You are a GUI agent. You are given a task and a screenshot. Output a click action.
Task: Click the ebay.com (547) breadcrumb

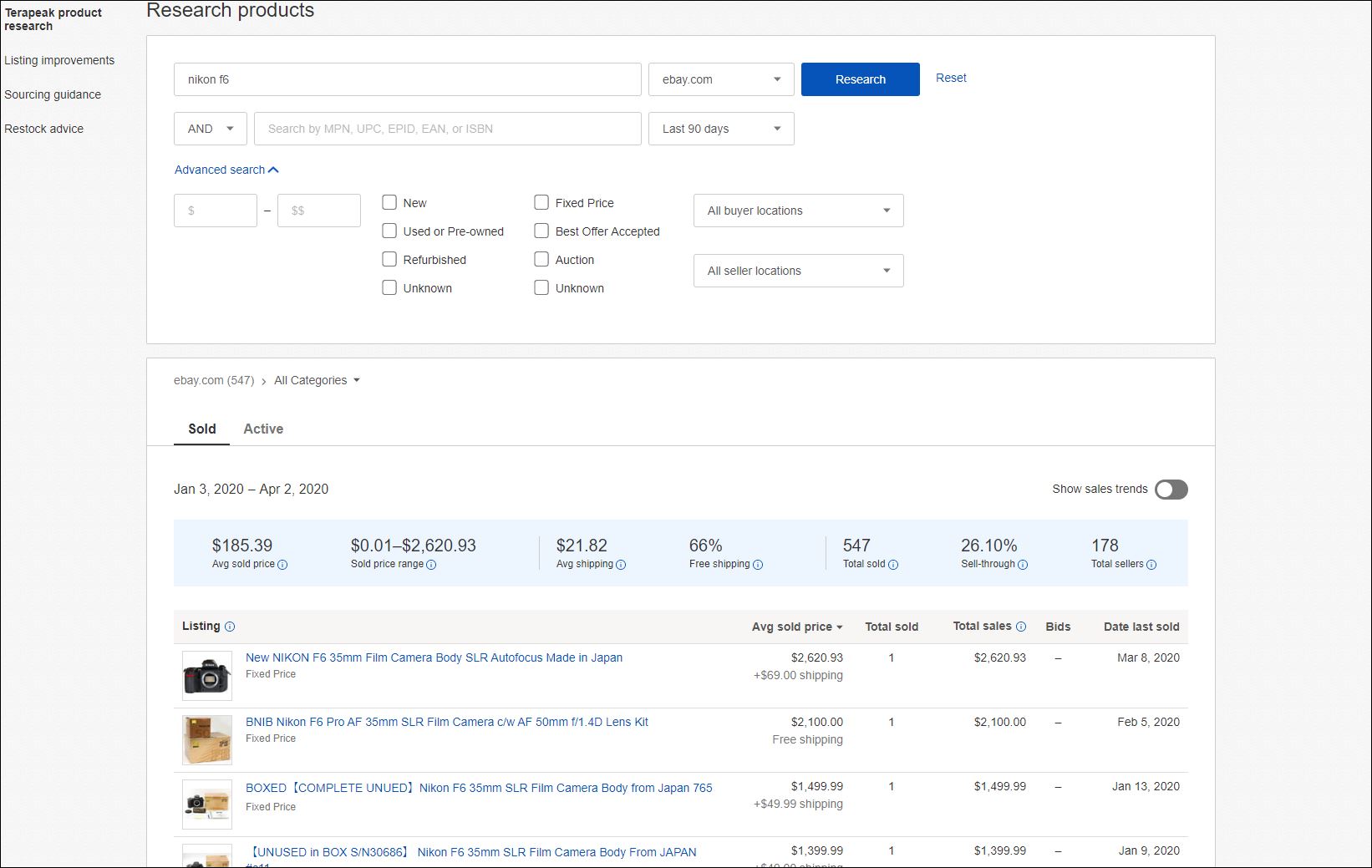214,380
